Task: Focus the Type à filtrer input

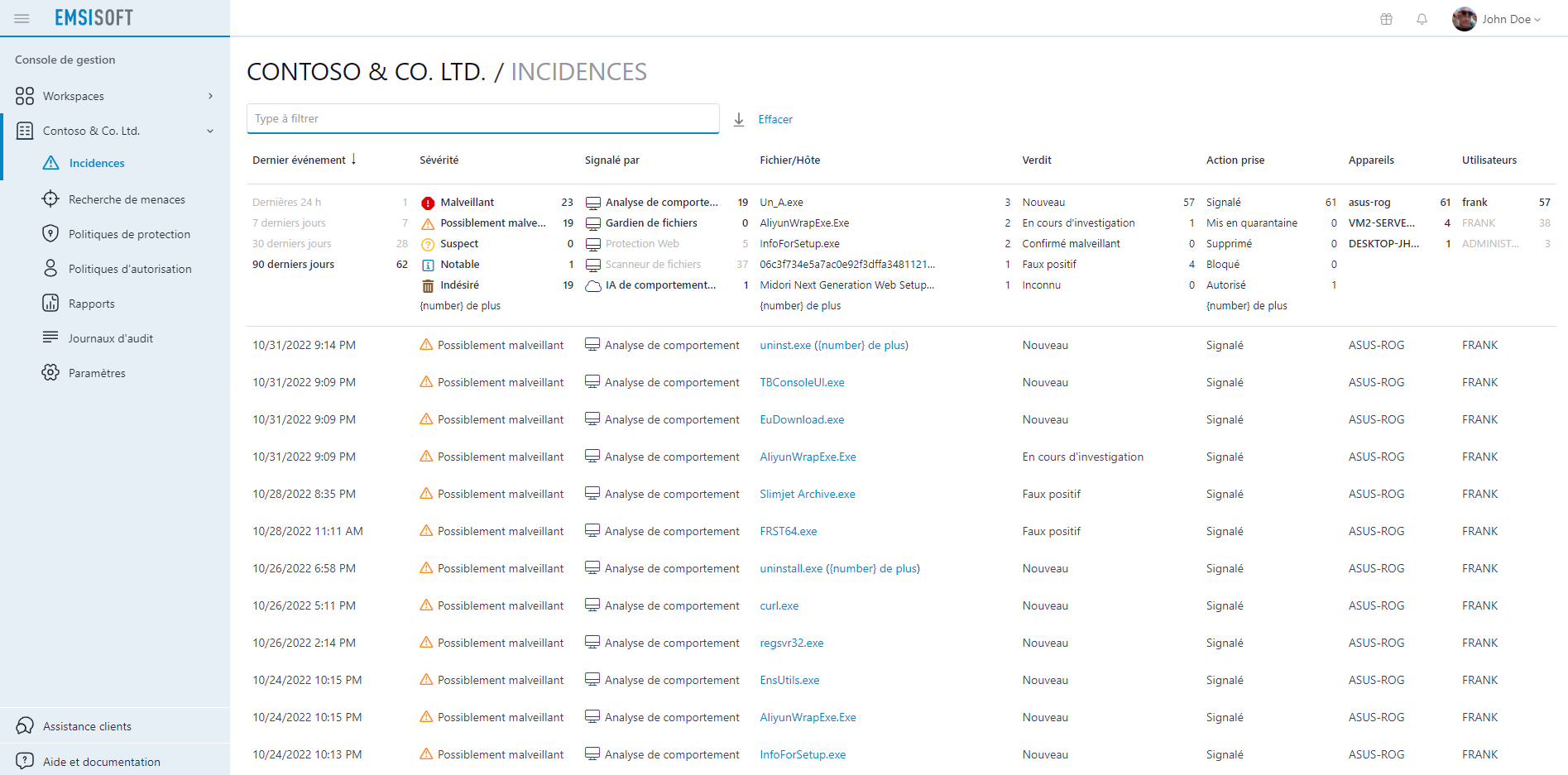Action: pyautogui.click(x=482, y=118)
